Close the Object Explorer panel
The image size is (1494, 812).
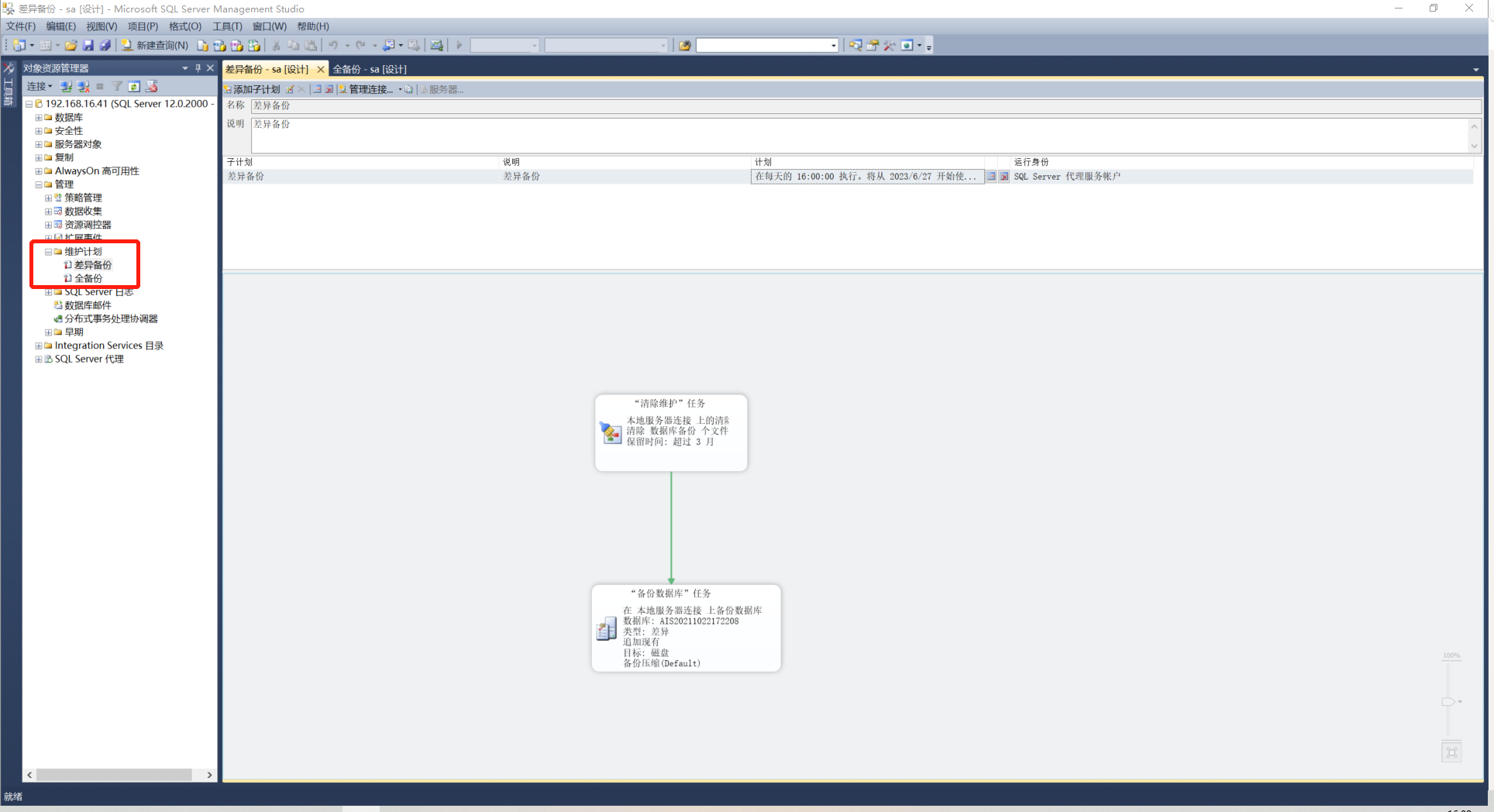tap(210, 68)
